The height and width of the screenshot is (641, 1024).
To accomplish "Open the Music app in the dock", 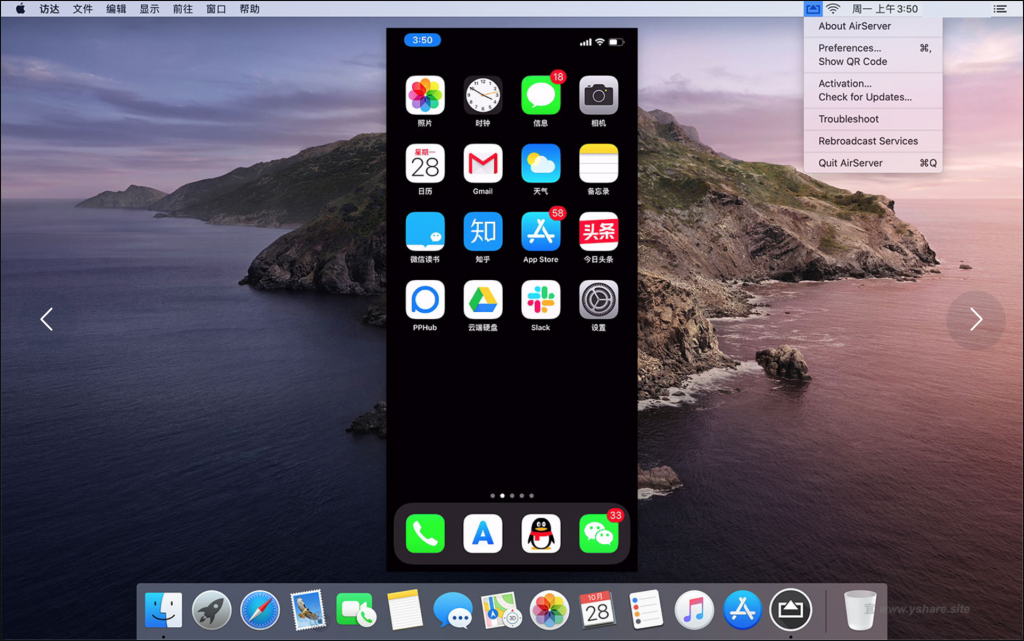I will click(x=694, y=610).
